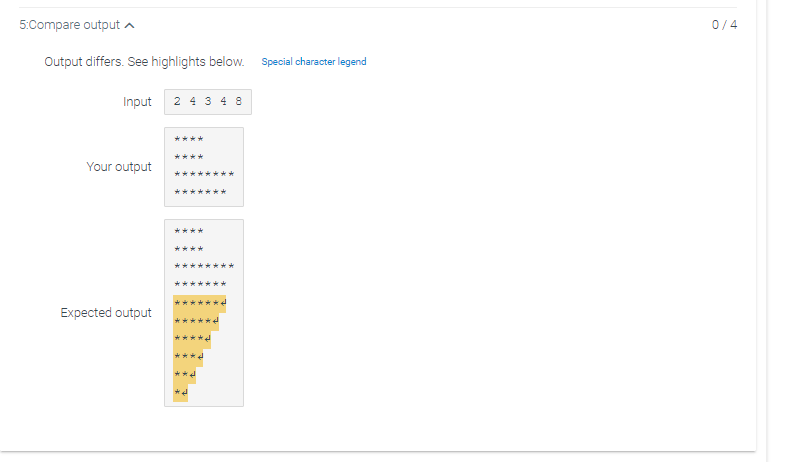This screenshot has width=786, height=462.
Task: Click the '5:Compare output' heading text
Action: pos(70,25)
